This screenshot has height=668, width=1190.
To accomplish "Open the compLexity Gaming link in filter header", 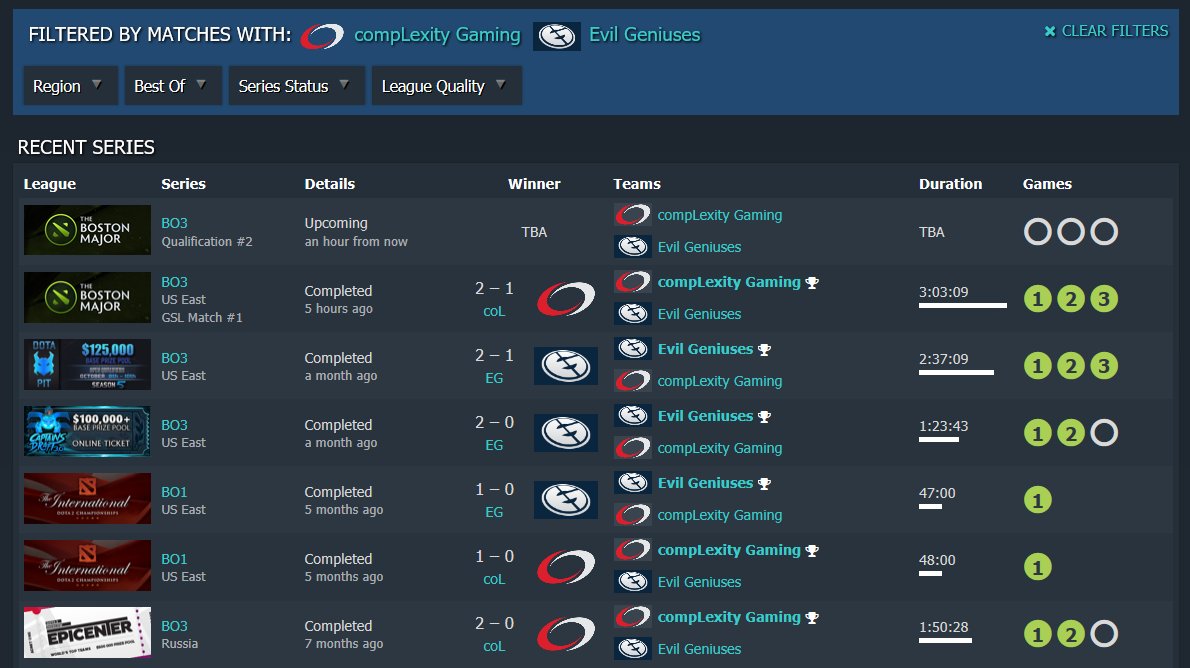I will coord(437,35).
